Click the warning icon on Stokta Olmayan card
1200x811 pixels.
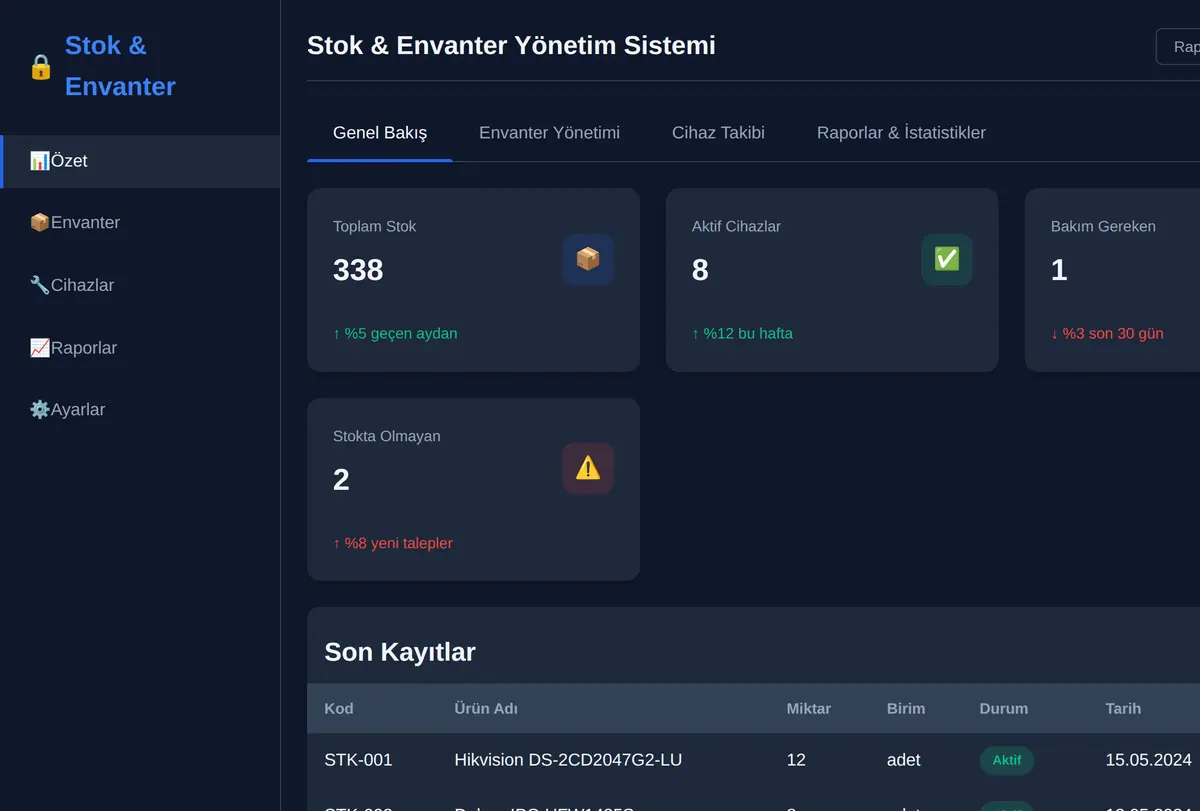click(x=588, y=468)
